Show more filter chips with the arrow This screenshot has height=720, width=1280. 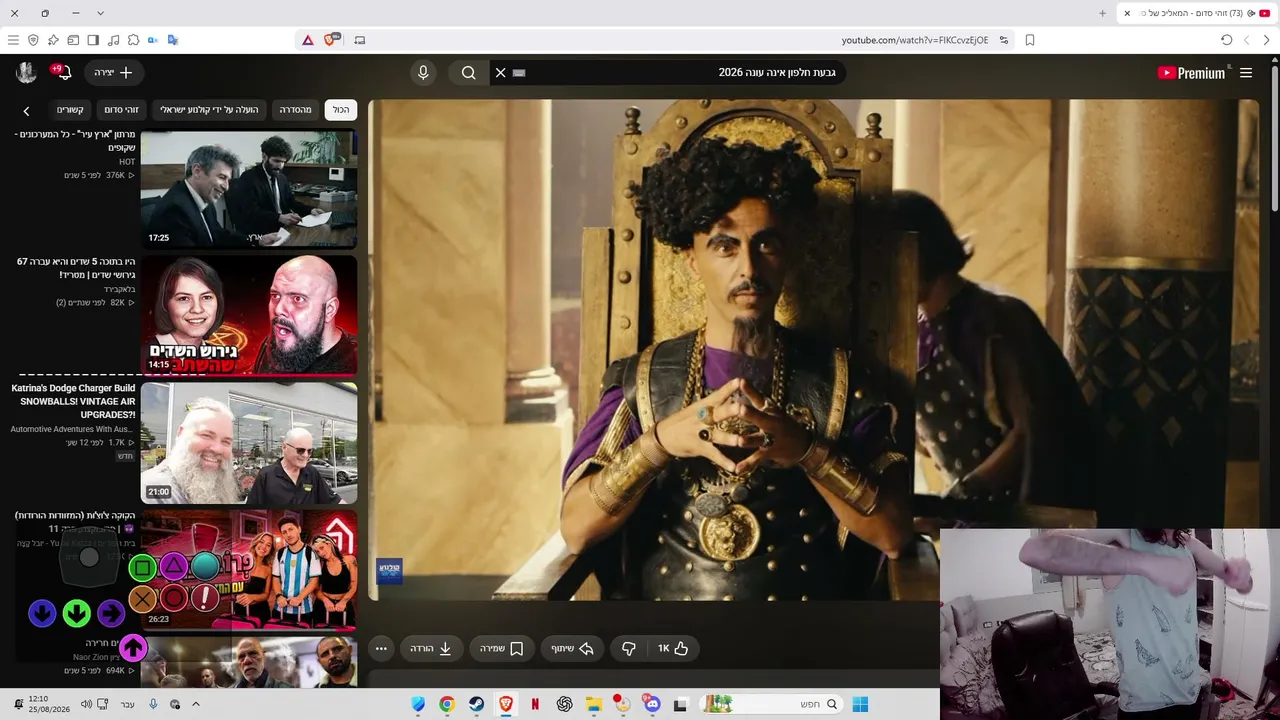click(26, 111)
